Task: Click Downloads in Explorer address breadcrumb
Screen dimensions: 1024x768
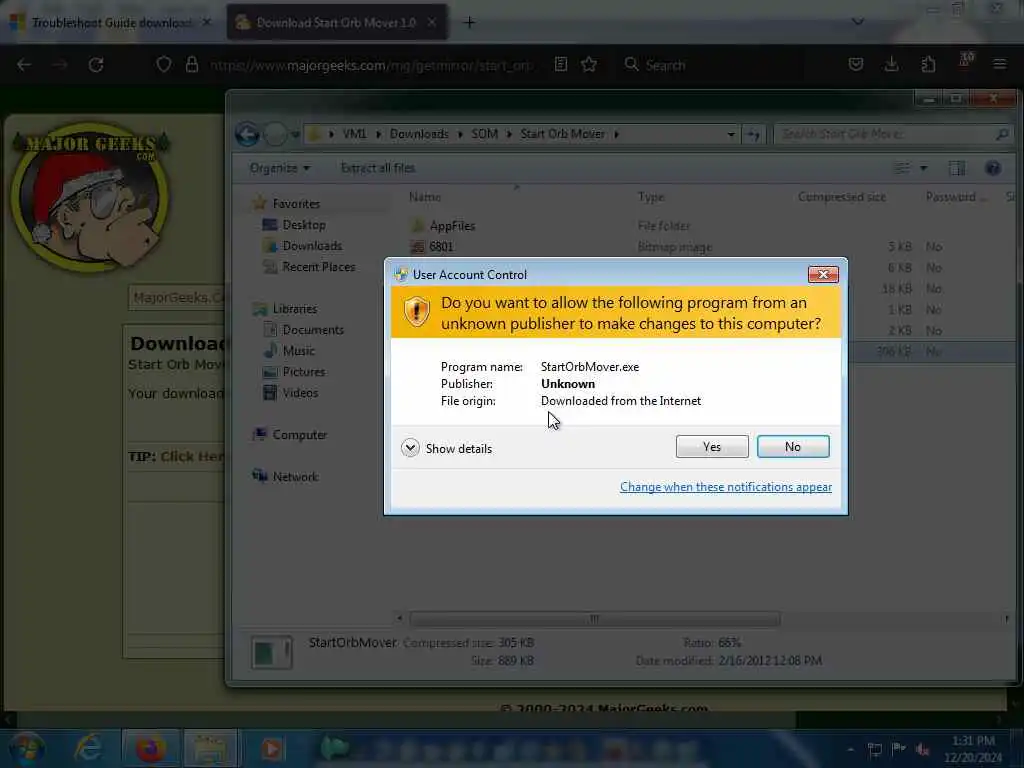Action: [x=419, y=134]
